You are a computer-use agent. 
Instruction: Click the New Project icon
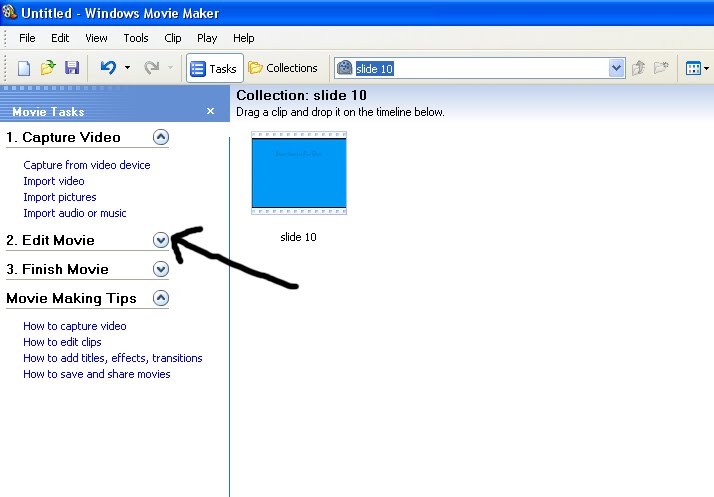tap(24, 68)
